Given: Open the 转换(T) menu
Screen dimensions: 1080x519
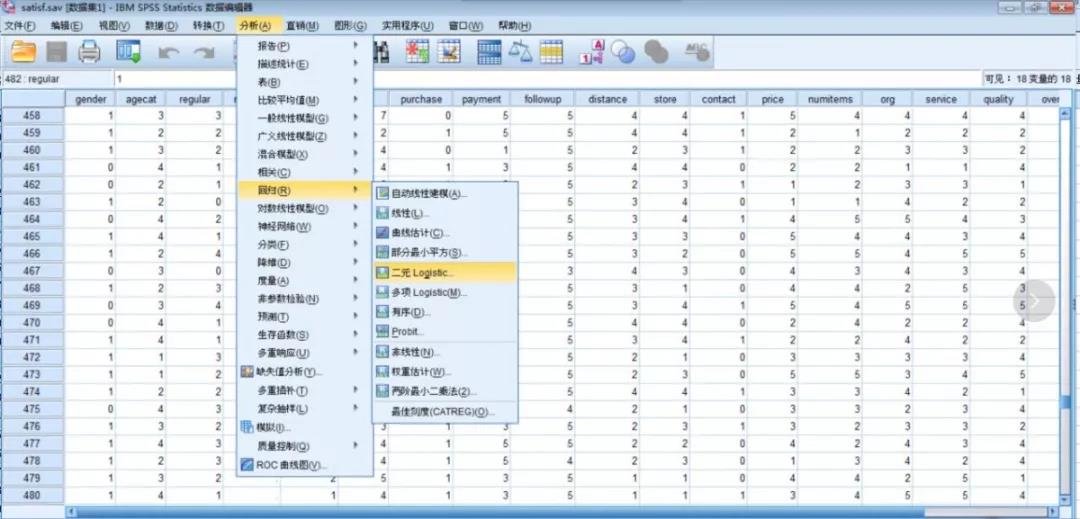Looking at the screenshot, I should point(209,26).
